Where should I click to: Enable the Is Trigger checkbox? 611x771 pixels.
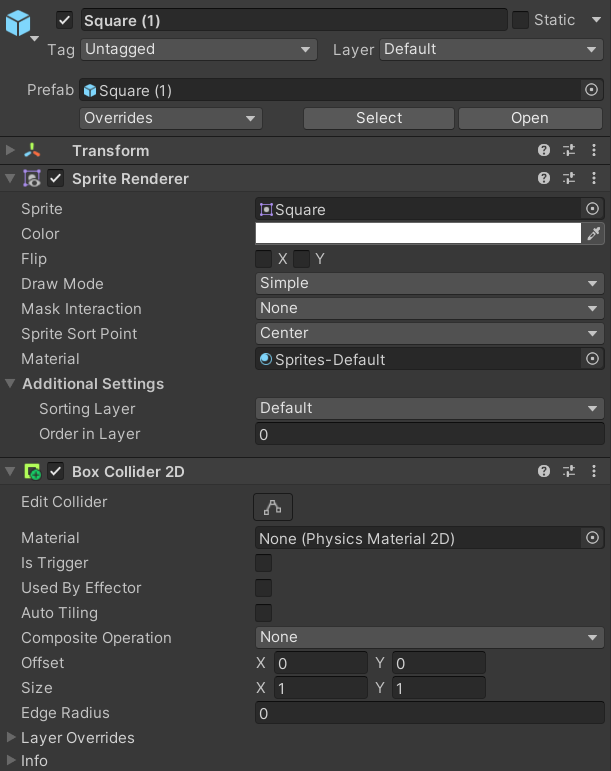pos(263,563)
